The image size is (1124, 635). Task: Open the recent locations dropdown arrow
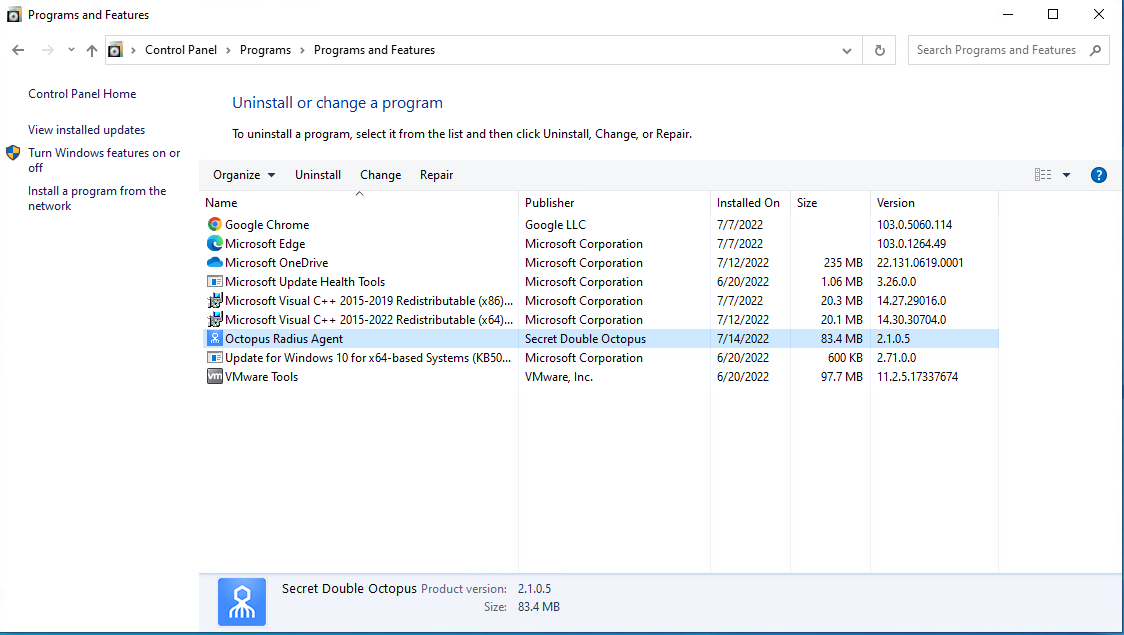coord(71,50)
